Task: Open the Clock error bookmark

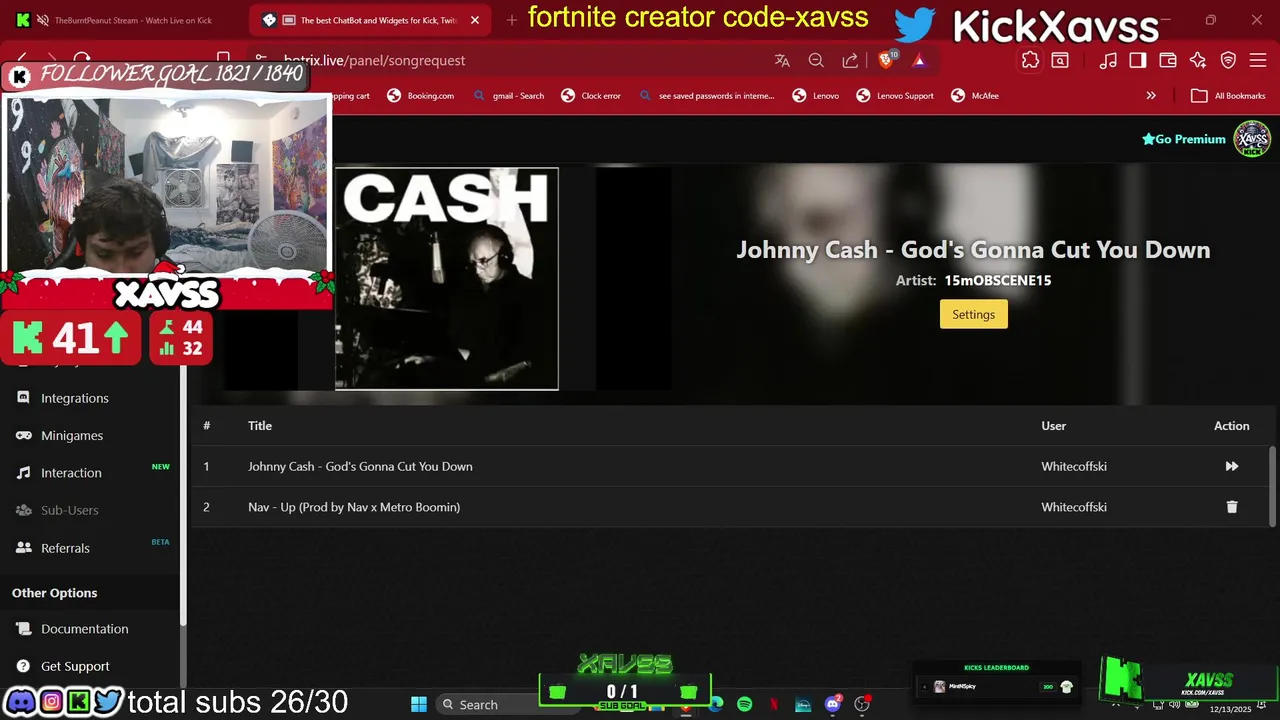Action: tap(591, 96)
